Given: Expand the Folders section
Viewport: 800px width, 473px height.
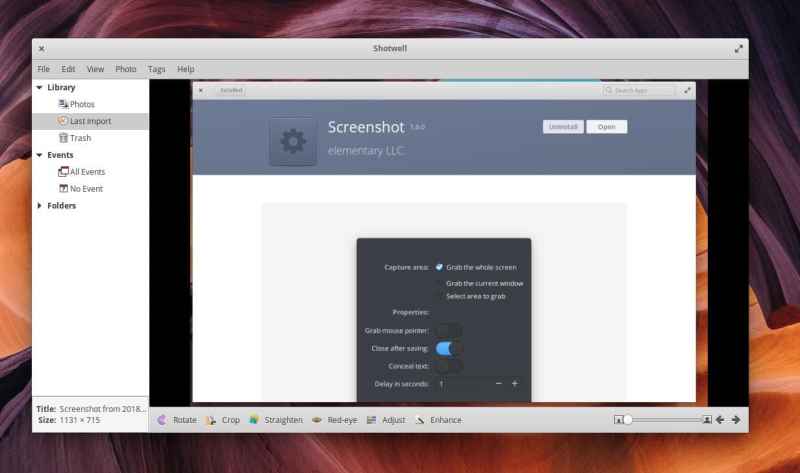Looking at the screenshot, I should point(39,206).
